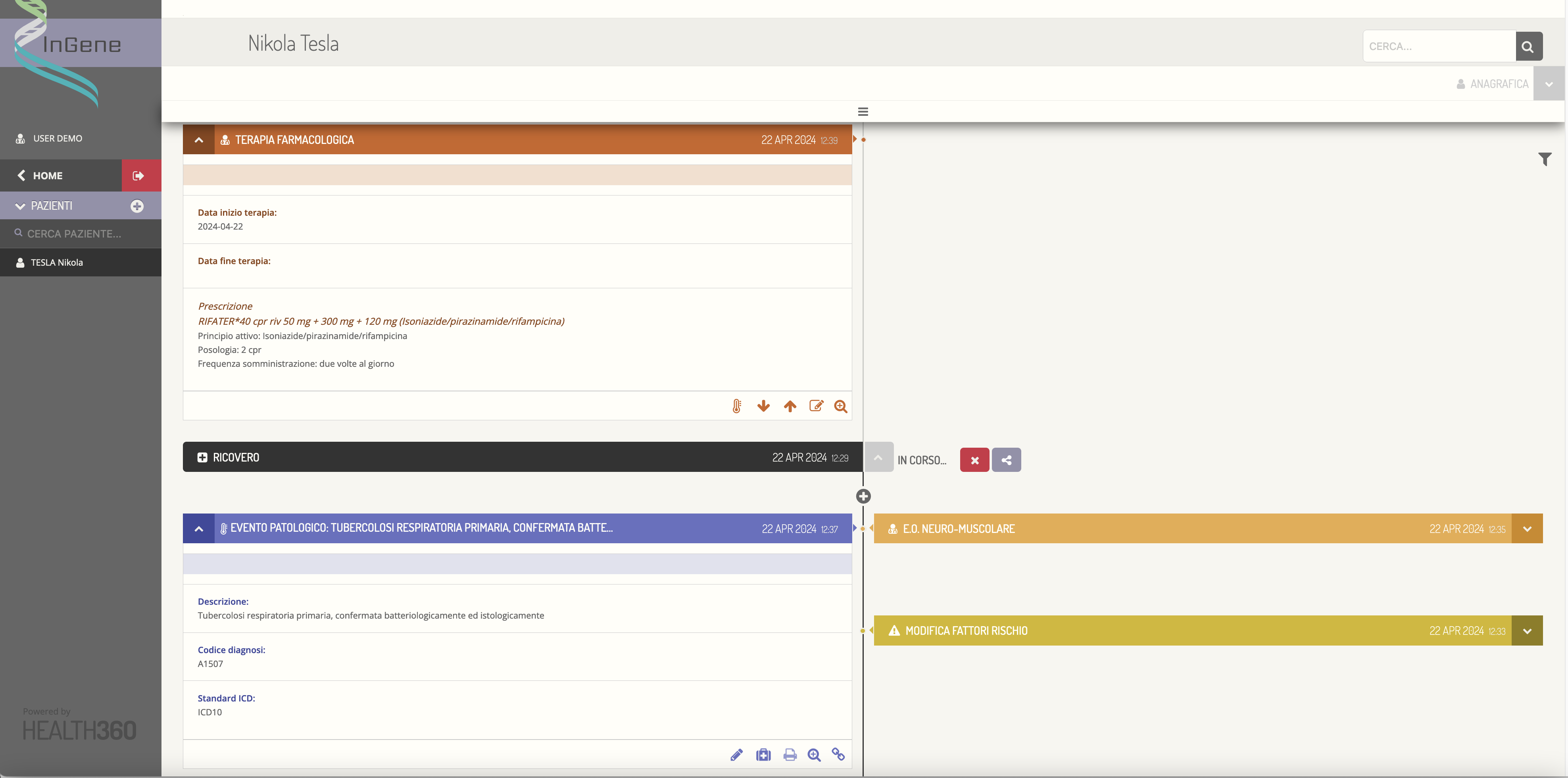Open the Anagrafica dropdown arrow
The width and height of the screenshot is (1568, 778).
(1549, 84)
